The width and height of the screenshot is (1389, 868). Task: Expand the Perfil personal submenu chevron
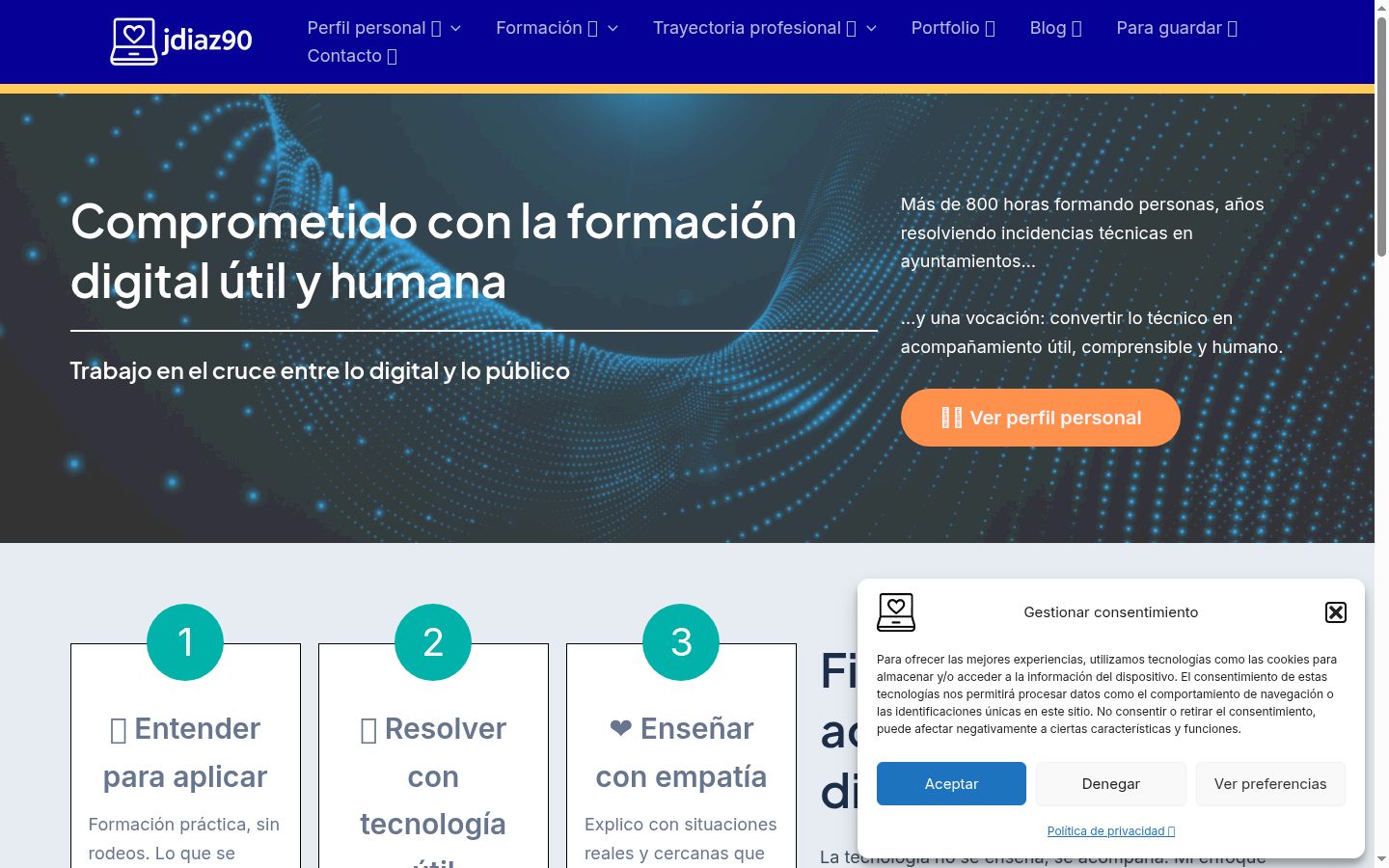coord(455,28)
